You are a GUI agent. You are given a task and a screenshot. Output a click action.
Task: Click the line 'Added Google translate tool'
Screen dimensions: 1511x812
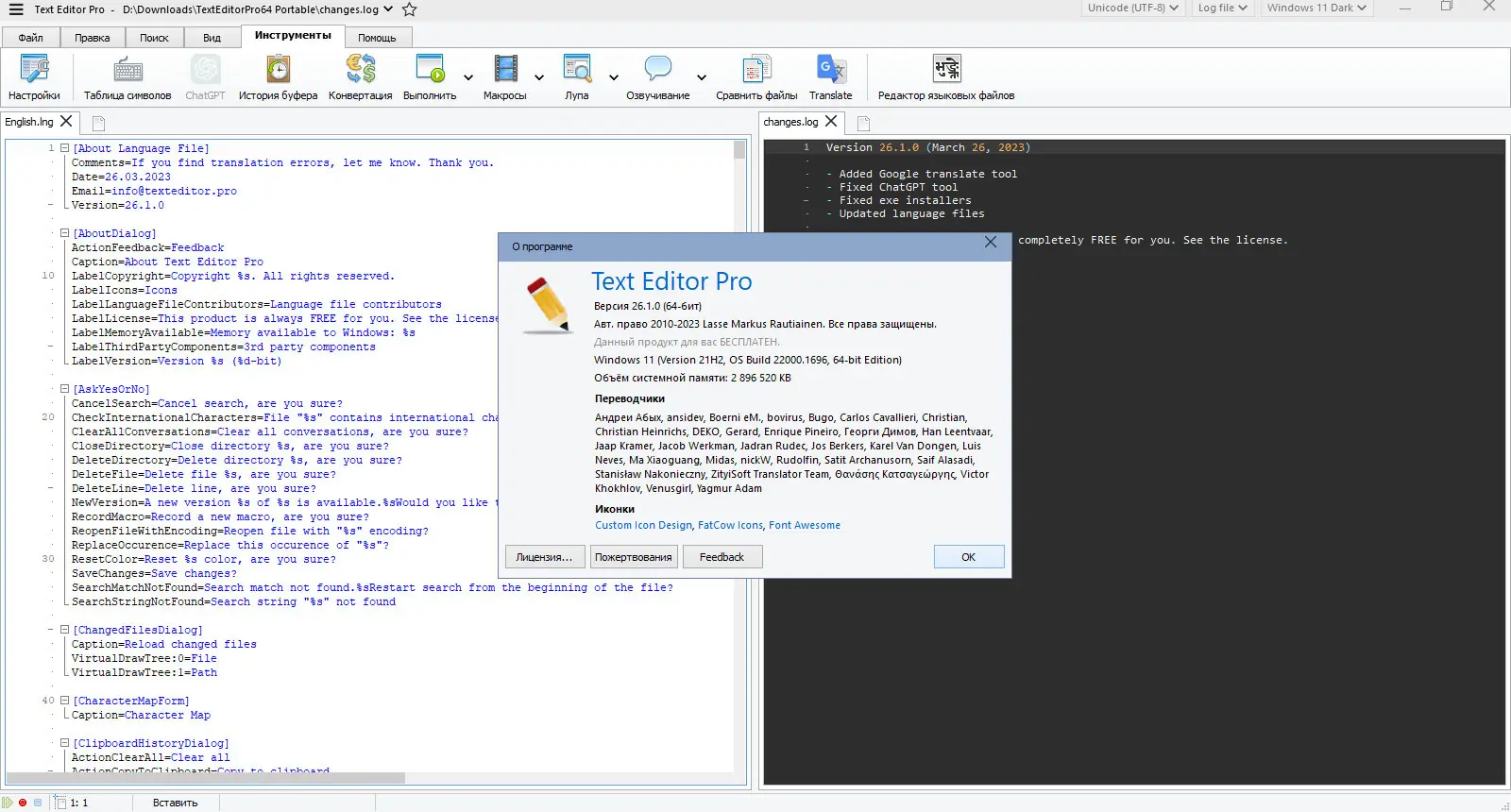point(928,174)
